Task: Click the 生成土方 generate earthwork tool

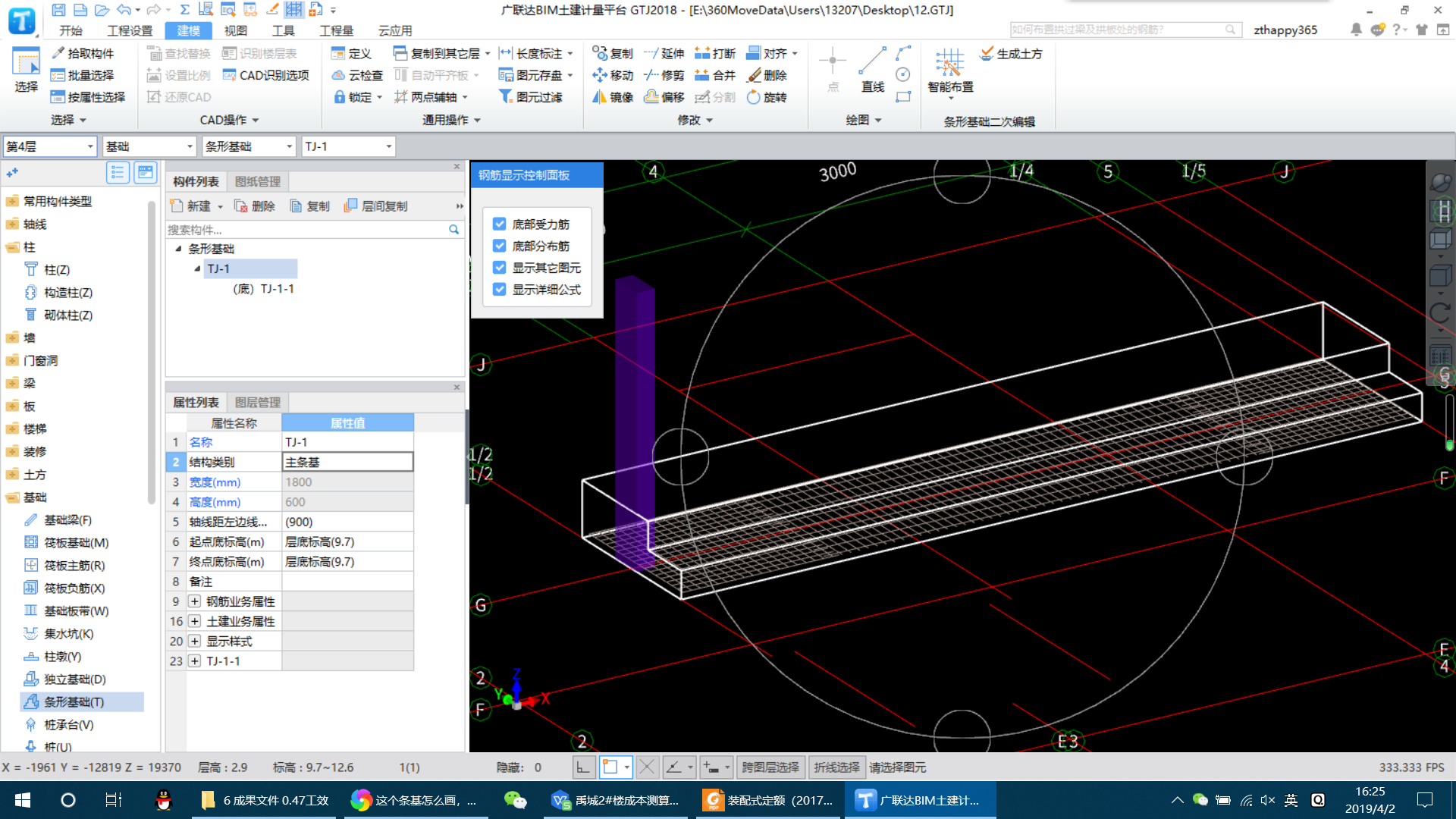Action: pos(1012,53)
